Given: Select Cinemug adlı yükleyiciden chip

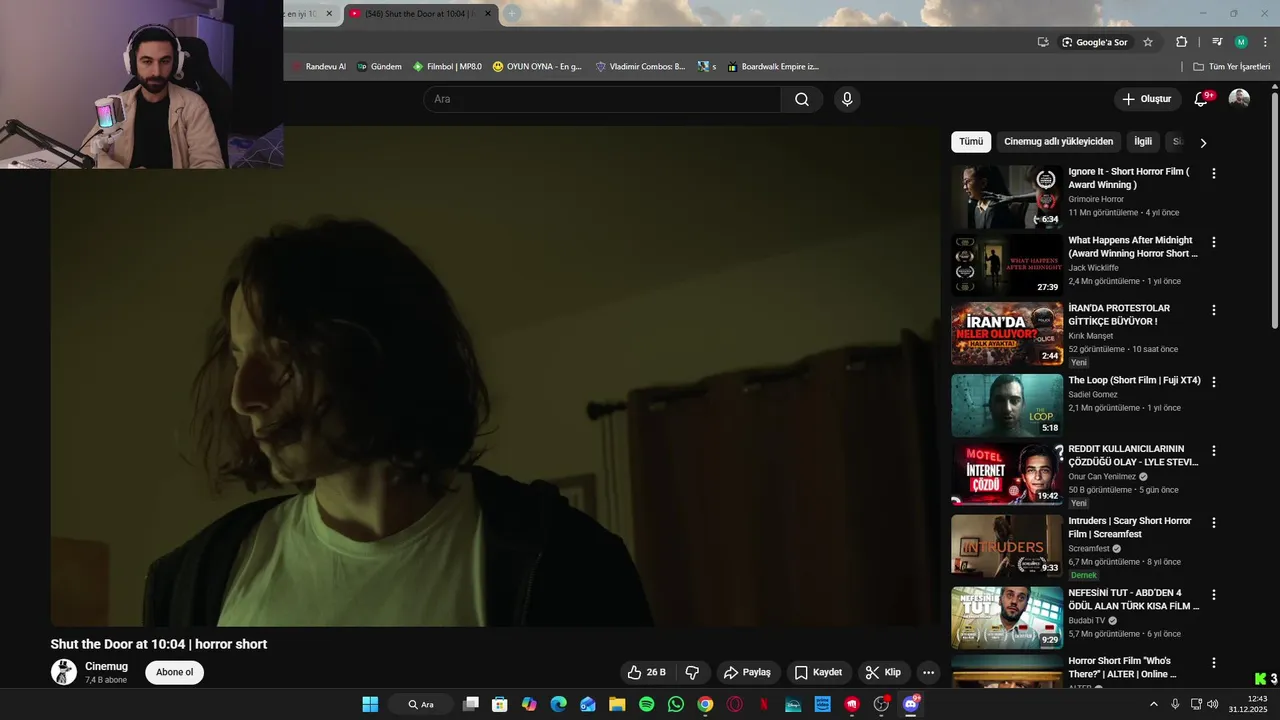Looking at the screenshot, I should pos(1058,142).
